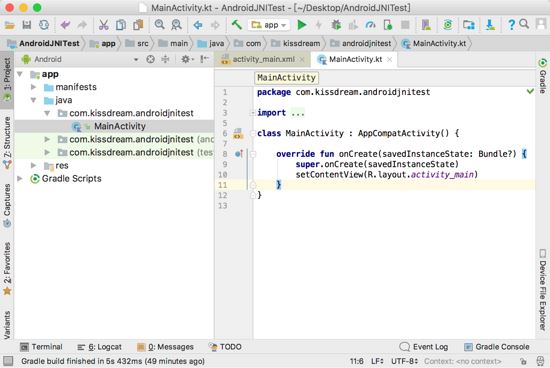Close the MainActivity.kt tab
This screenshot has width=550, height=368.
(x=389, y=60)
